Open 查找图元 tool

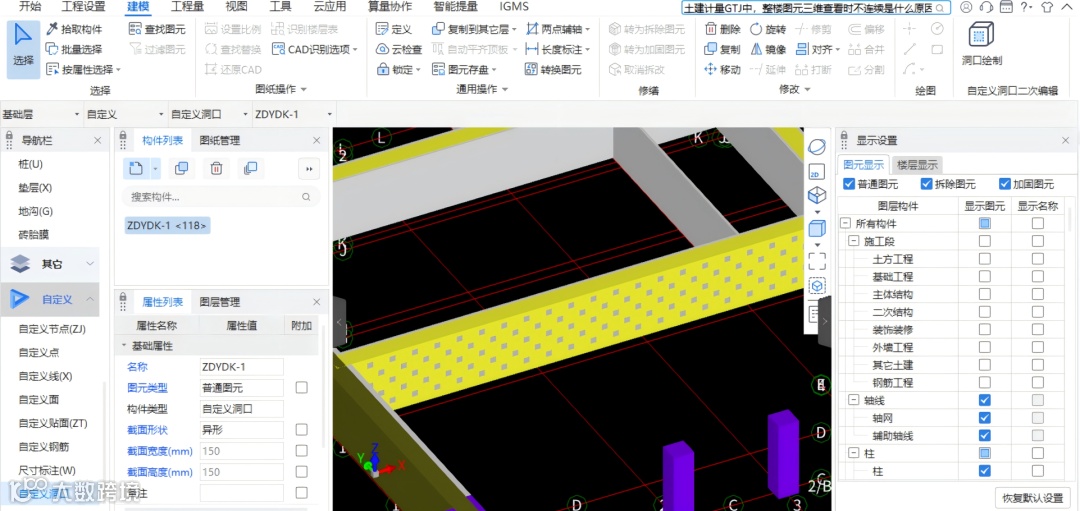click(x=158, y=29)
